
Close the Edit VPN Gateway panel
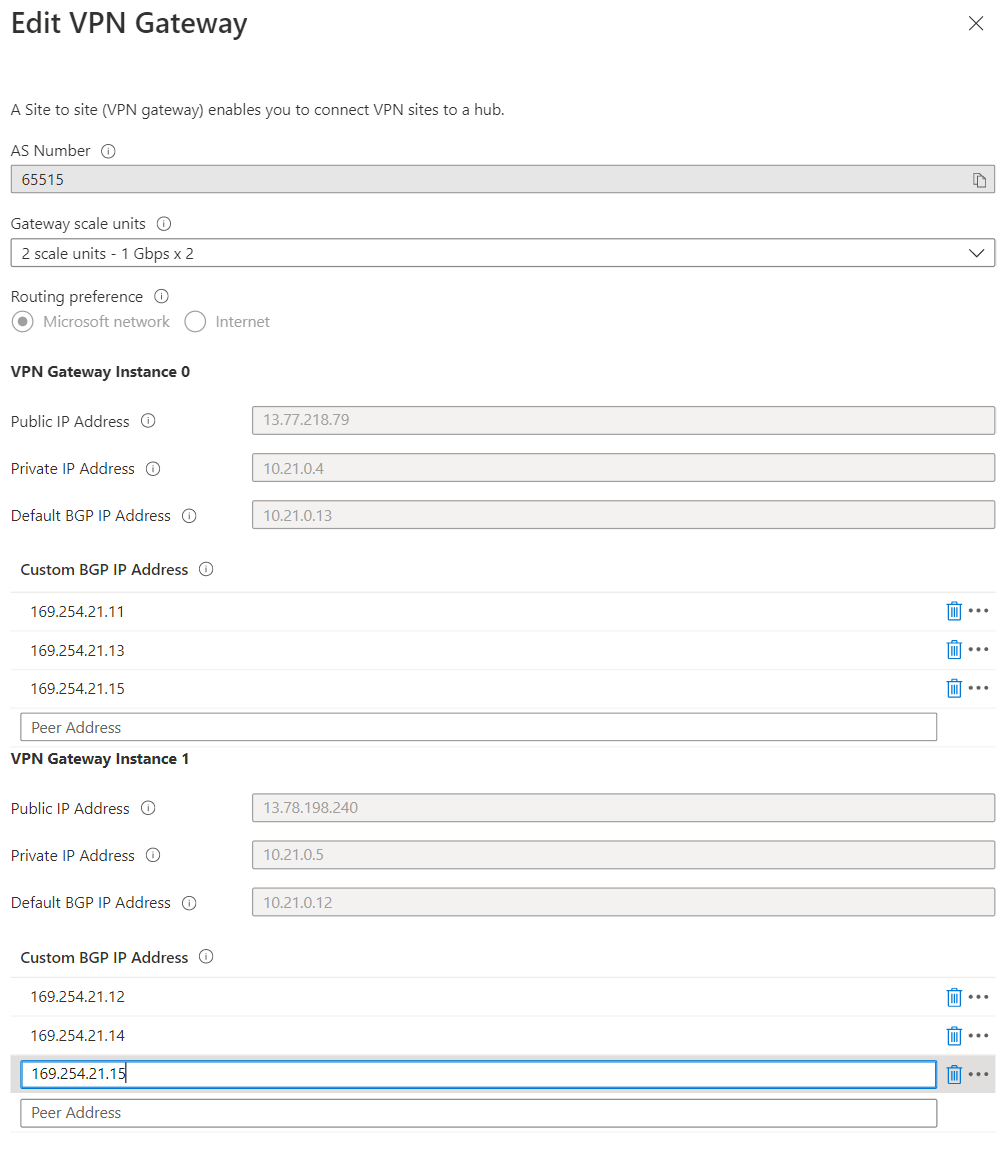(x=976, y=24)
